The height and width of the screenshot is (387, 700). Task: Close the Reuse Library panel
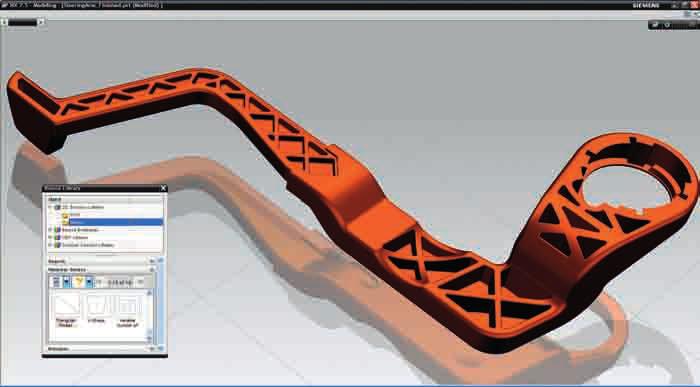tap(163, 188)
